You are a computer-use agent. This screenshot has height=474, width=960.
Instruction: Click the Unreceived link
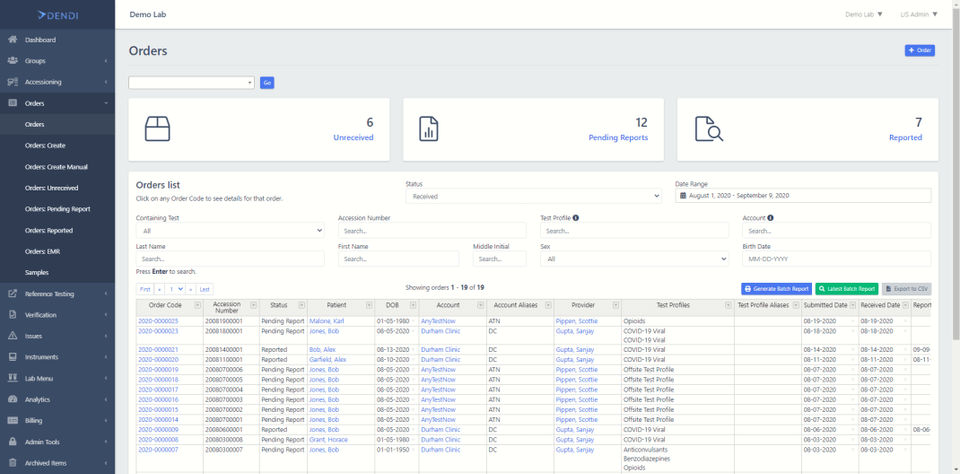353,138
